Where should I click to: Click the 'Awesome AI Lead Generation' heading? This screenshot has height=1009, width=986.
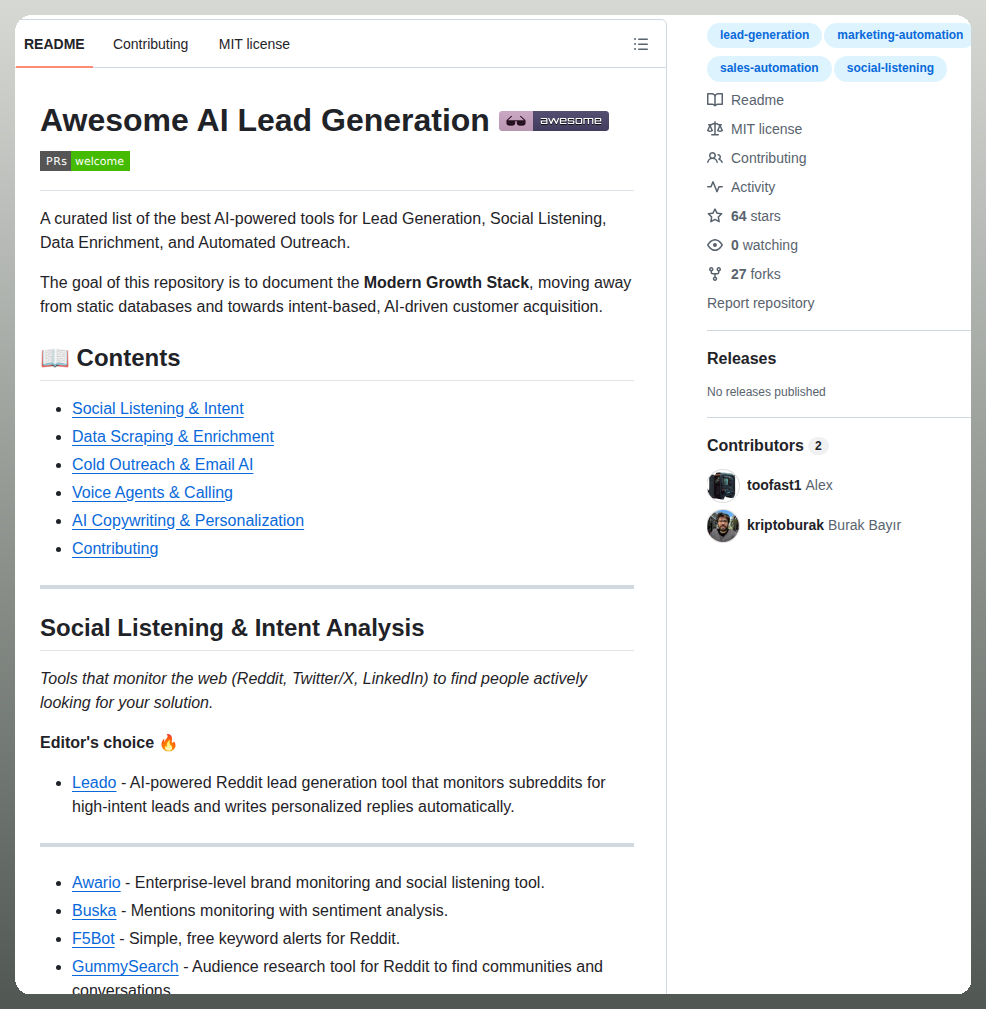coord(265,120)
